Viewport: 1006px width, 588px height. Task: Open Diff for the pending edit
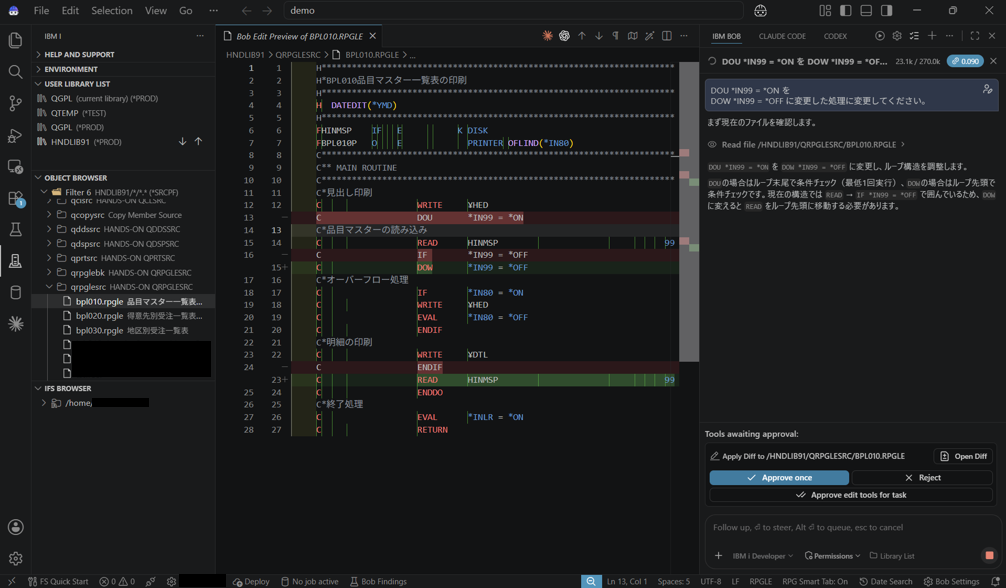[964, 456]
